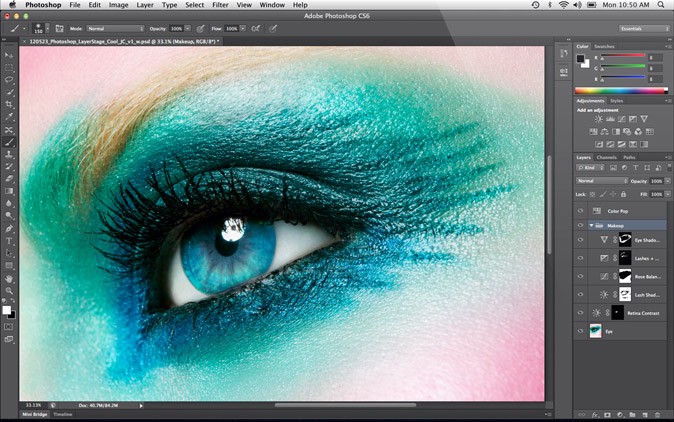Add a Brightness/Contrast adjustment
The width and height of the screenshot is (674, 422).
(x=598, y=119)
